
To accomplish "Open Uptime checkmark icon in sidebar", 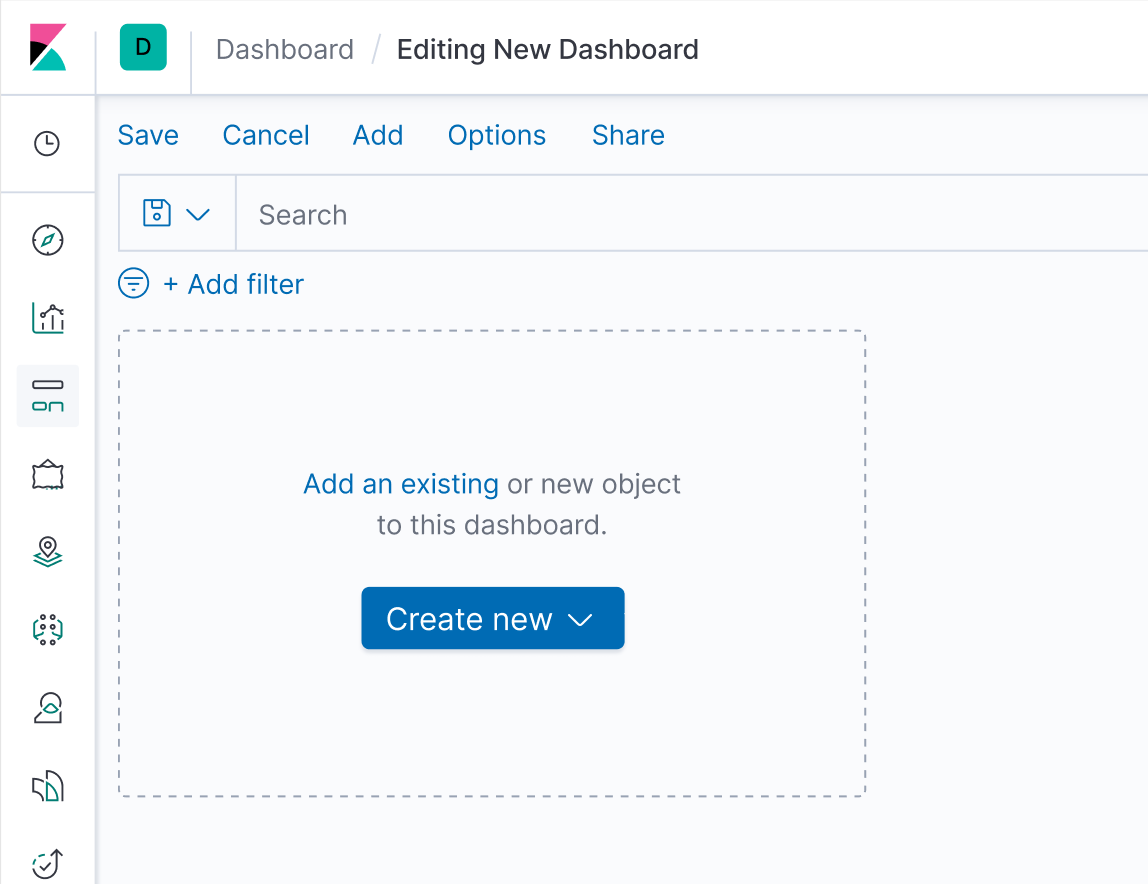I will 48,864.
